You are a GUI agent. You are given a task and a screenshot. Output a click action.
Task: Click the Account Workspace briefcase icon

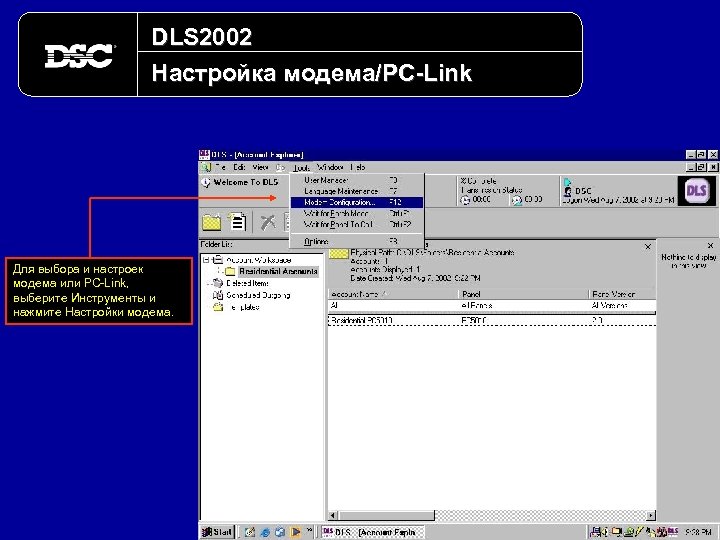click(218, 260)
